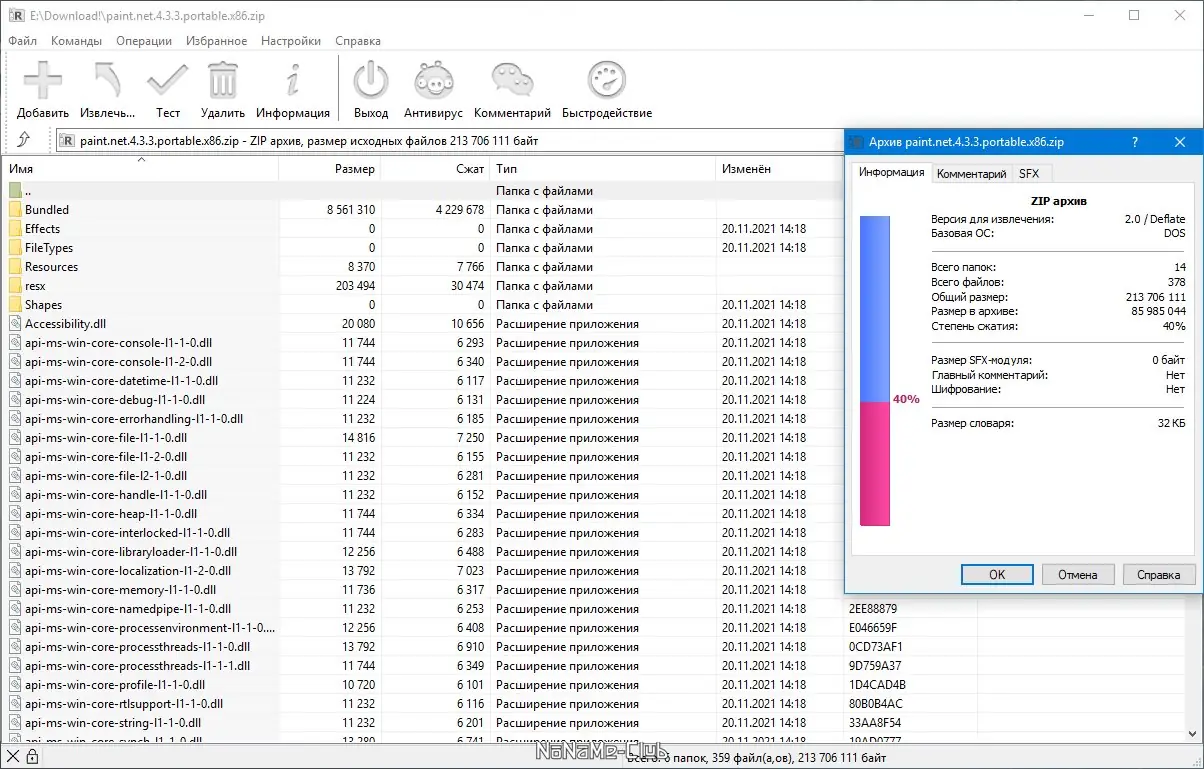Screen dimensions: 1204x769
Task: Click OK in the archive info dialog
Action: pyautogui.click(x=997, y=575)
